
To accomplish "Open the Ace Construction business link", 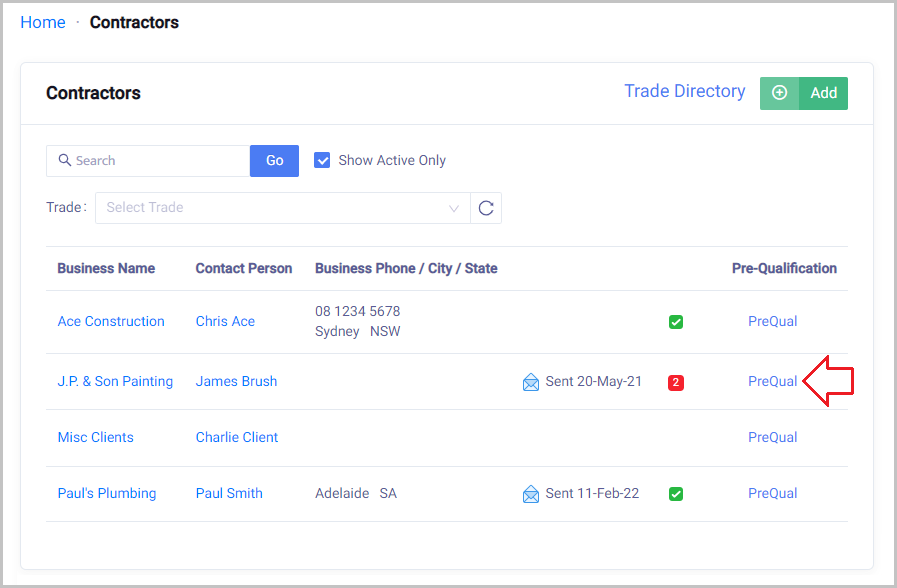I will pyautogui.click(x=111, y=321).
